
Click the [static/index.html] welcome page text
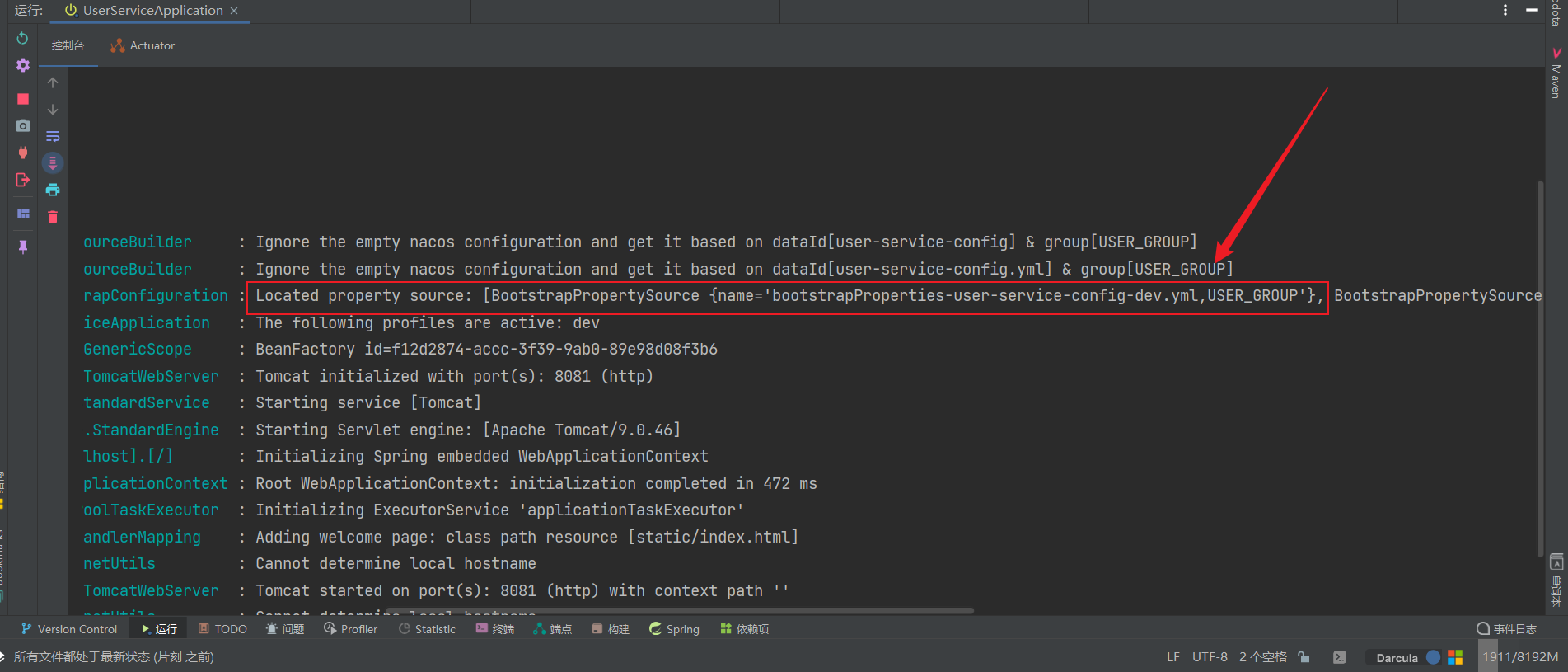pyautogui.click(x=713, y=537)
